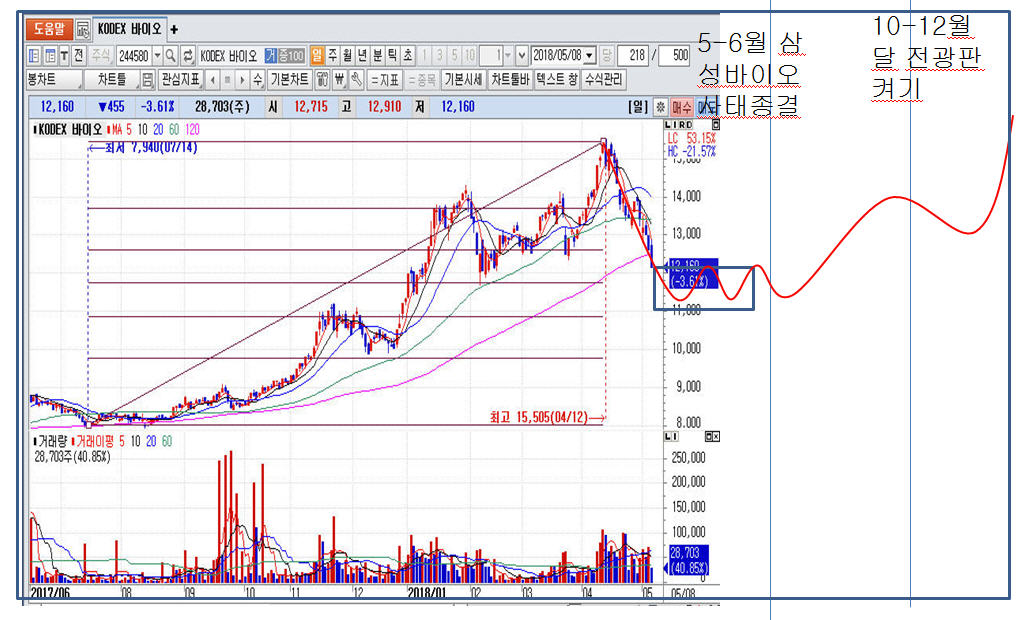1016x620 pixels.
Task: Click the snowflake icon next to 매수
Action: pyautogui.click(x=660, y=106)
